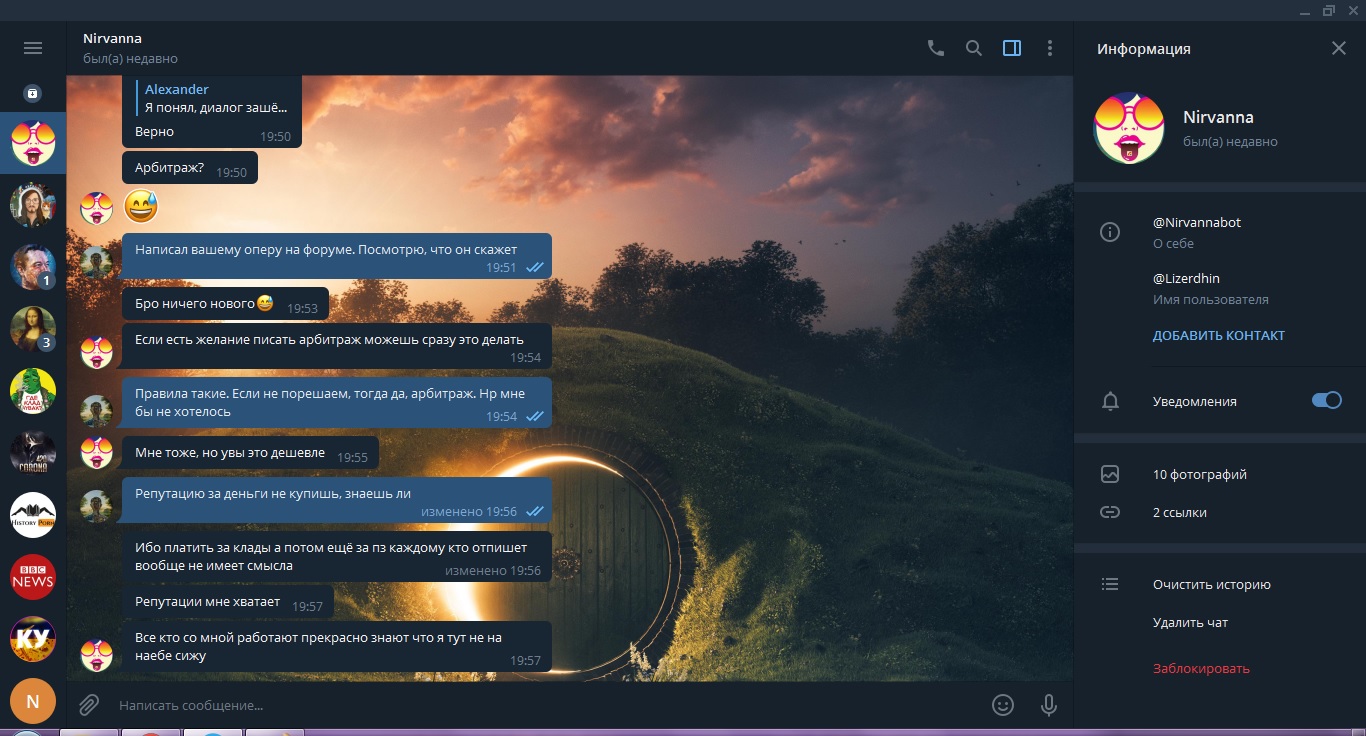Close the Информация panel
Viewport: 1366px width, 736px height.
(x=1339, y=48)
